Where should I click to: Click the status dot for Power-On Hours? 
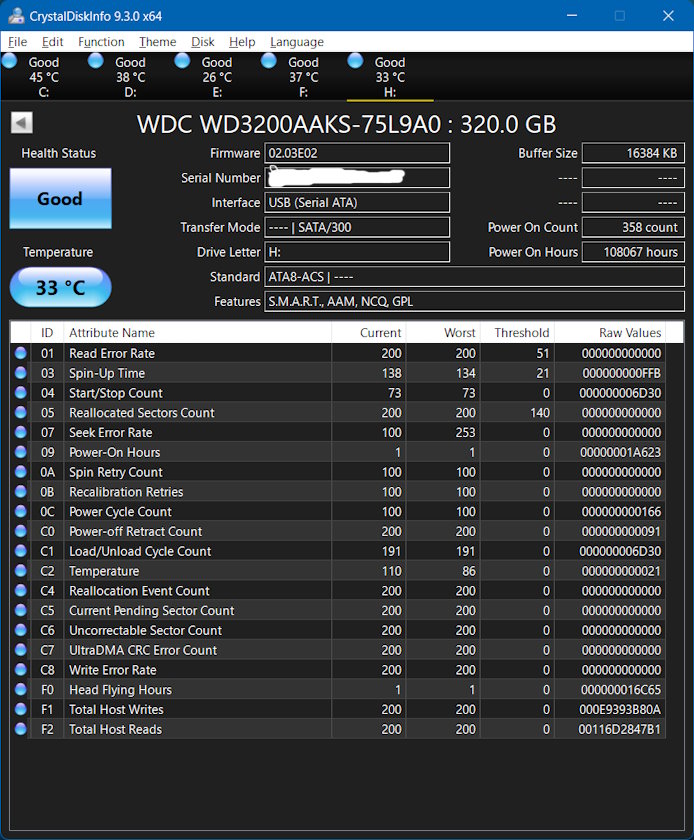coord(20,452)
